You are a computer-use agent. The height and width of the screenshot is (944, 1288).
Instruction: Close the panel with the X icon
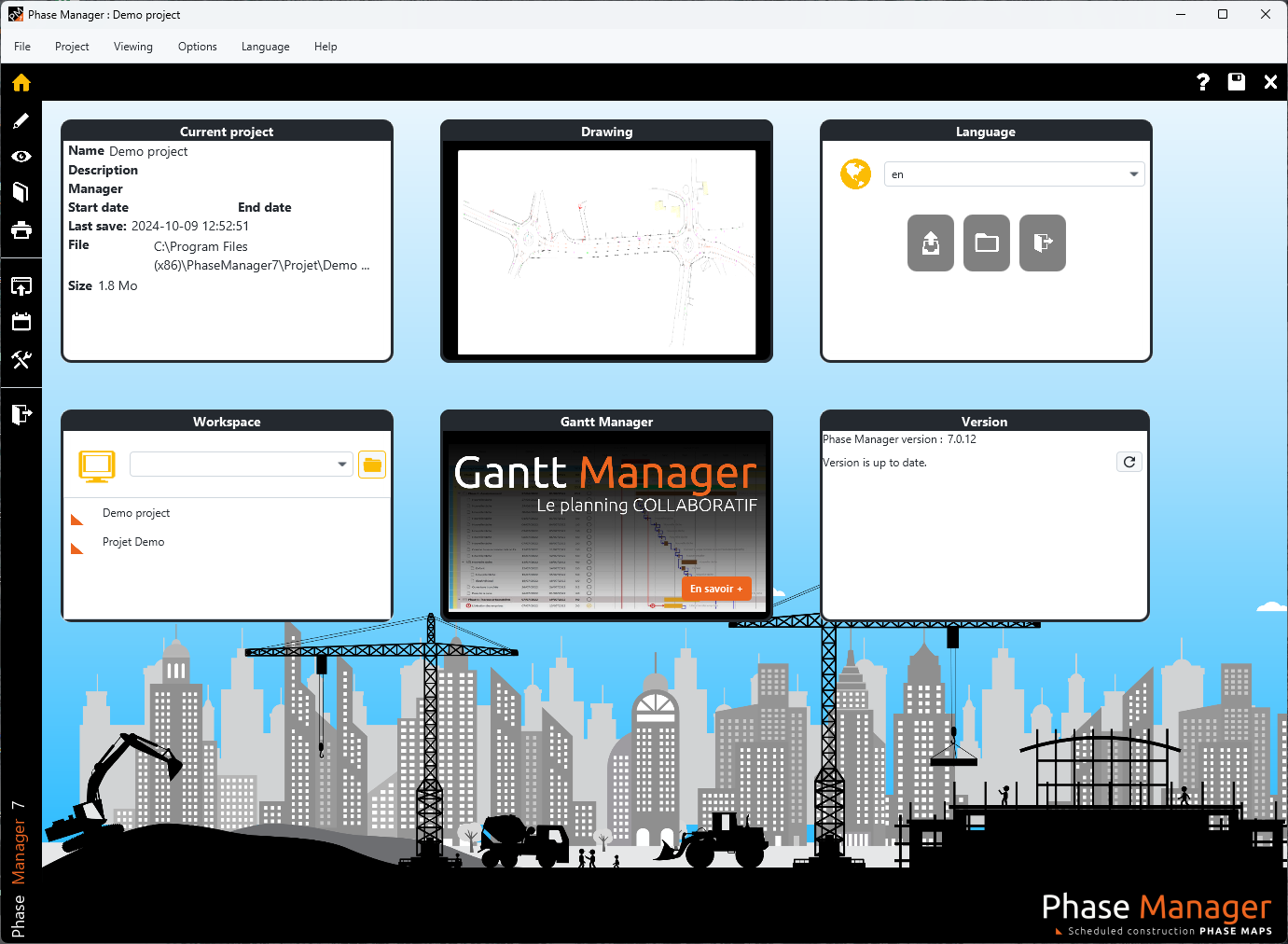(1270, 82)
